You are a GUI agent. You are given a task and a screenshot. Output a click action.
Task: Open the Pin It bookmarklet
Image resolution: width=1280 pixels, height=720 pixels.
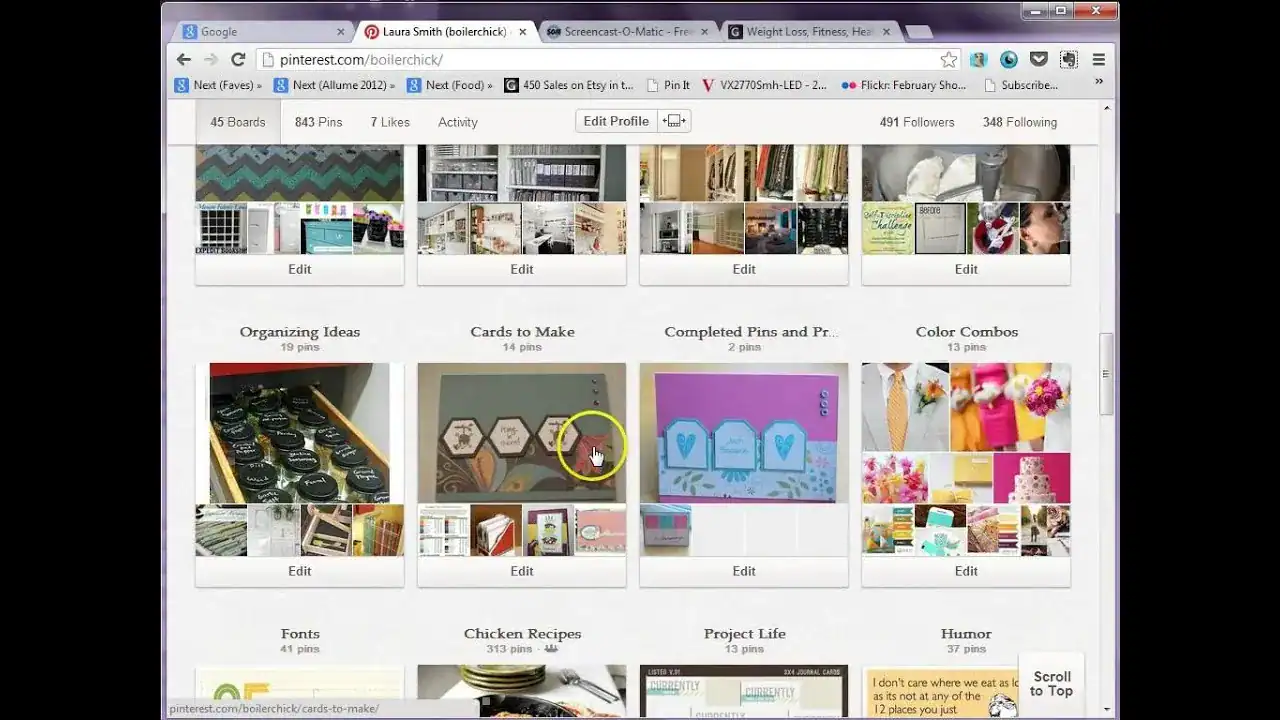[x=669, y=85]
